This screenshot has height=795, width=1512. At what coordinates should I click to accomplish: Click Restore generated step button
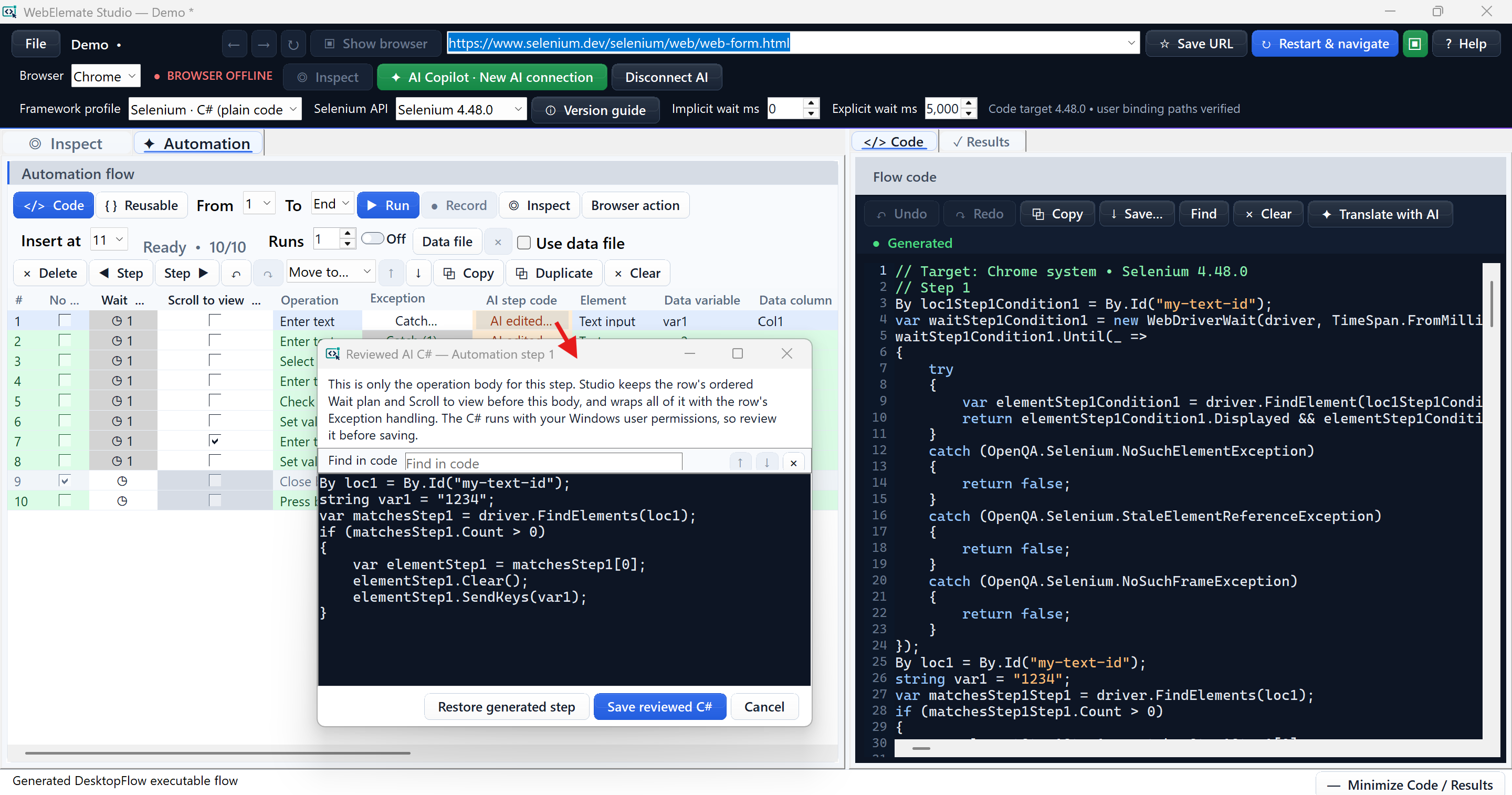point(506,706)
